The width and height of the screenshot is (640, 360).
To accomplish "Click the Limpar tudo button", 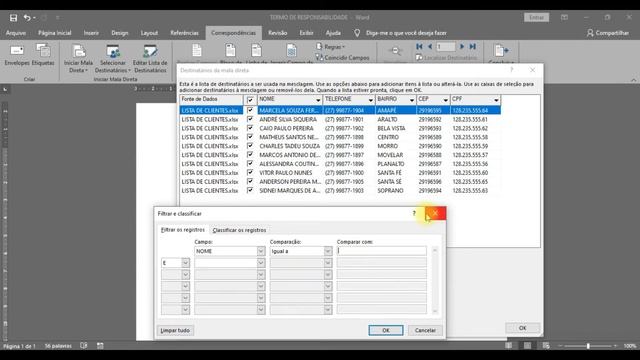I will [x=175, y=330].
